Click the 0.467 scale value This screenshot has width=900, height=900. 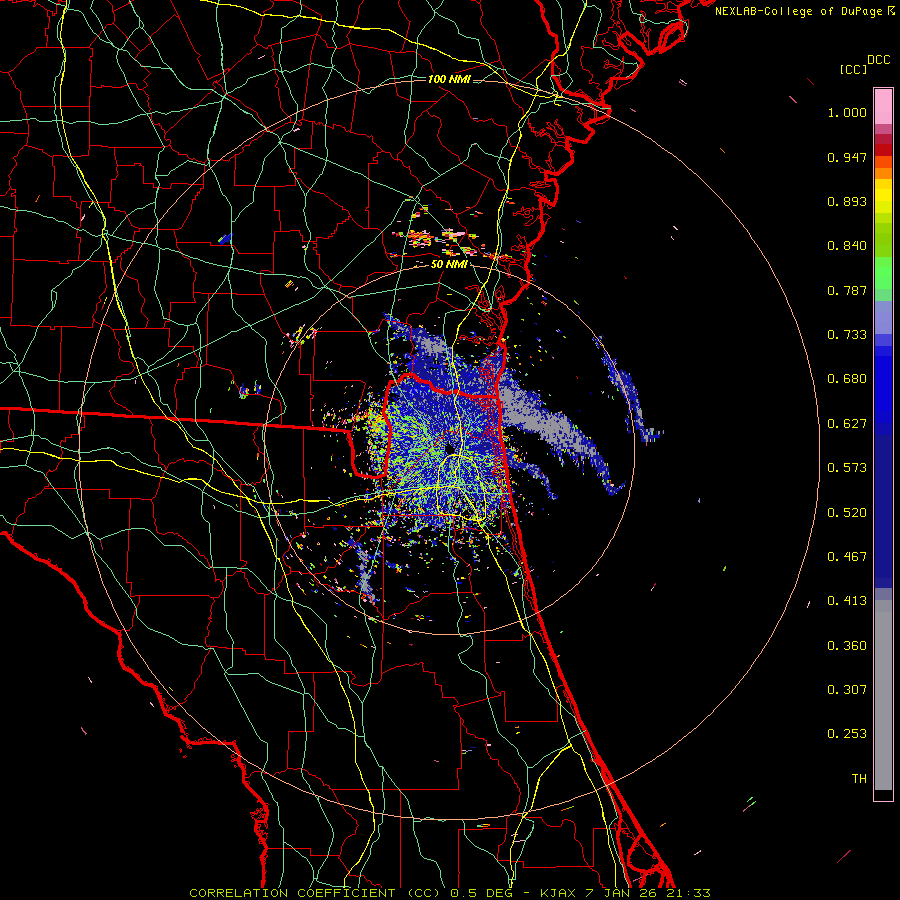pos(847,557)
